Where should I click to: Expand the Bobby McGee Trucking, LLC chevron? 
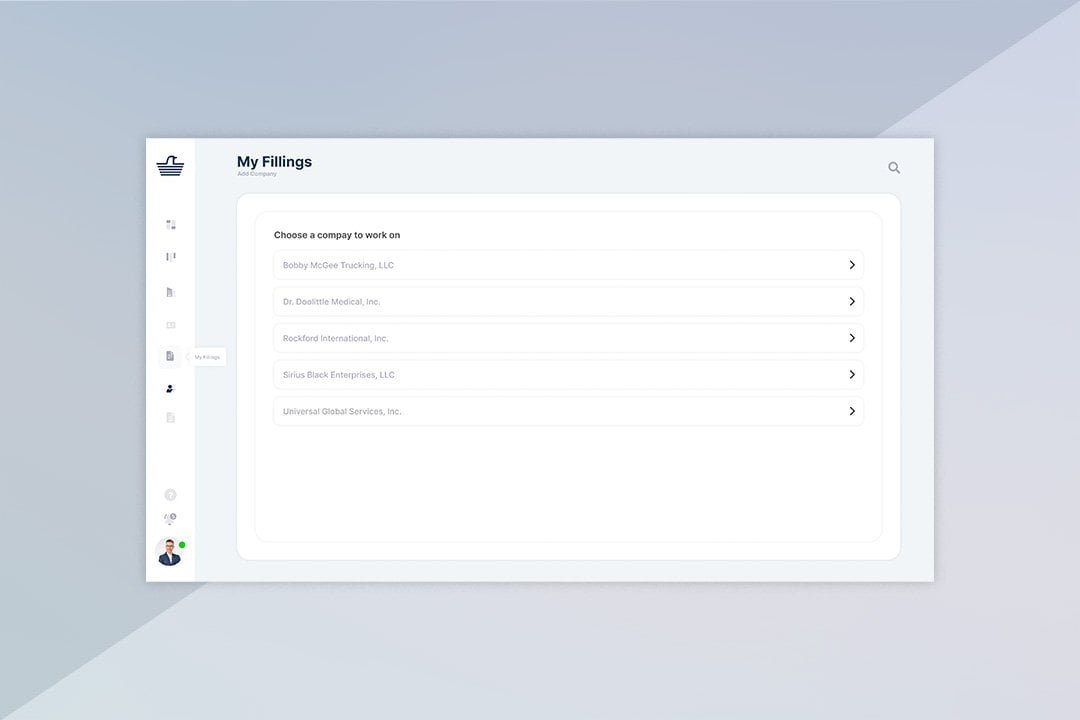point(852,265)
